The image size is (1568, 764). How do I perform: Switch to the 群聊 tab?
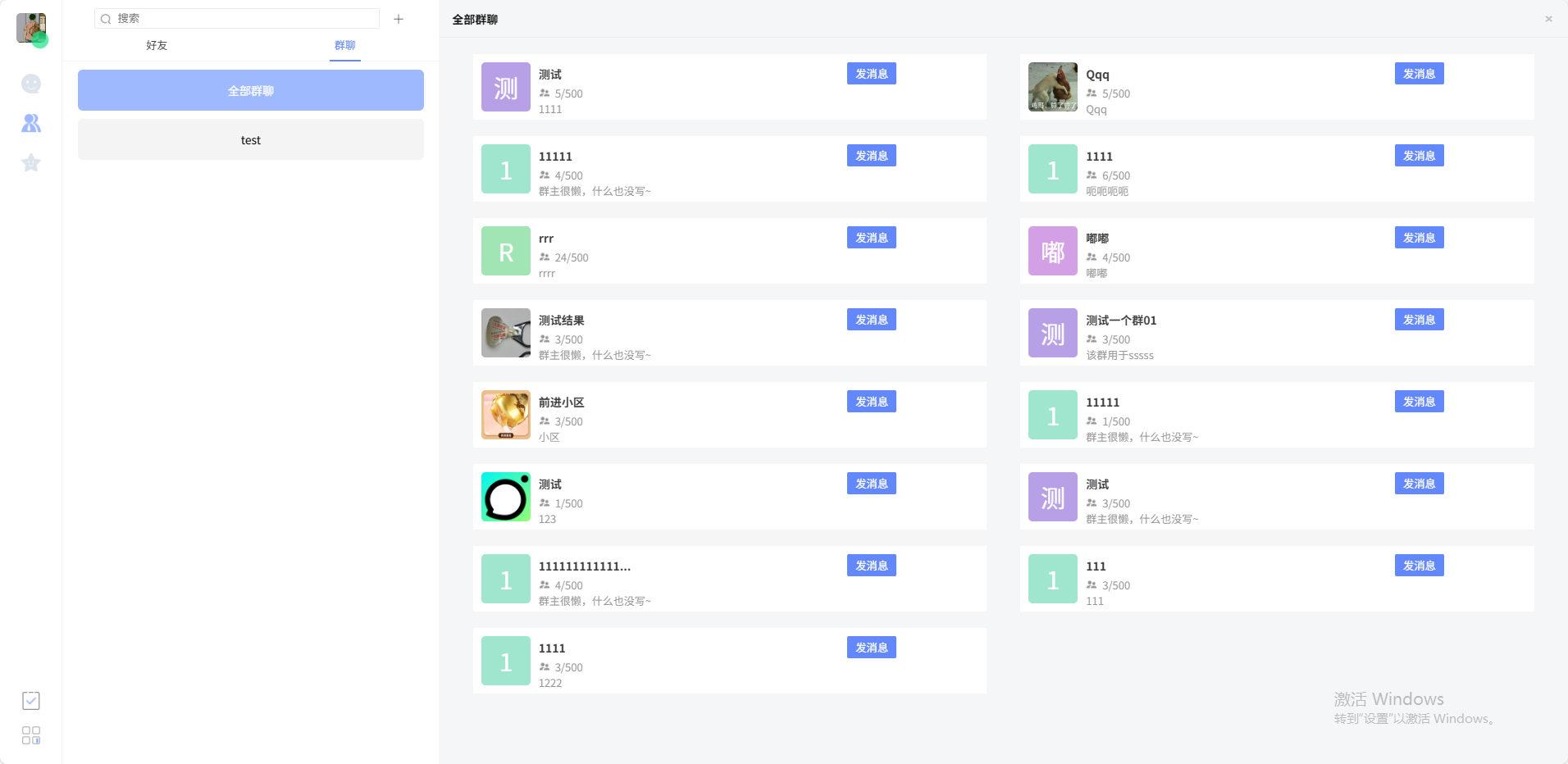tap(344, 45)
